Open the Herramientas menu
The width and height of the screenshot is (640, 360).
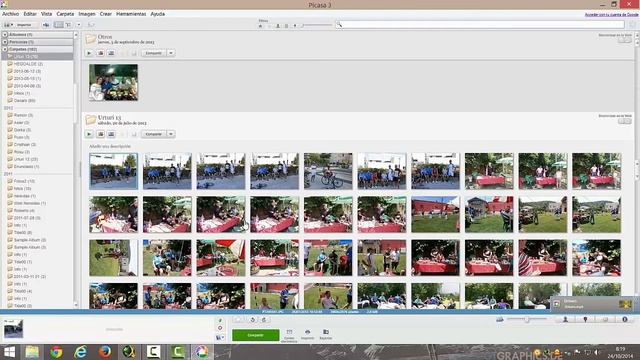(131, 14)
